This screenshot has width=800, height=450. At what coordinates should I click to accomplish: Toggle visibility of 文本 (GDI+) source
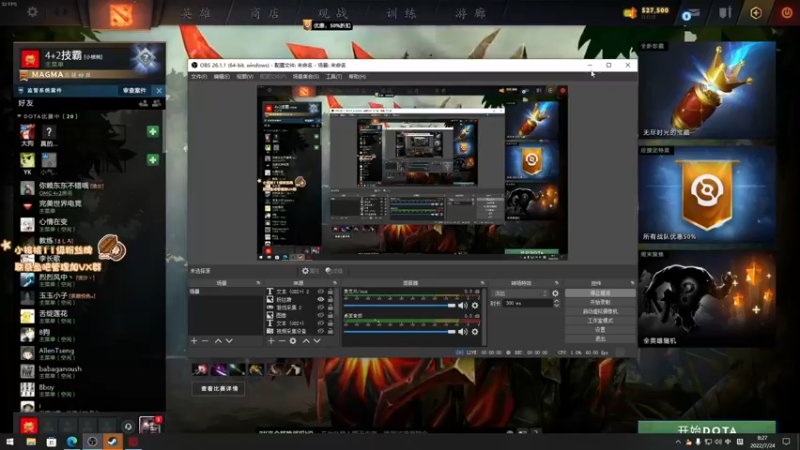320,323
